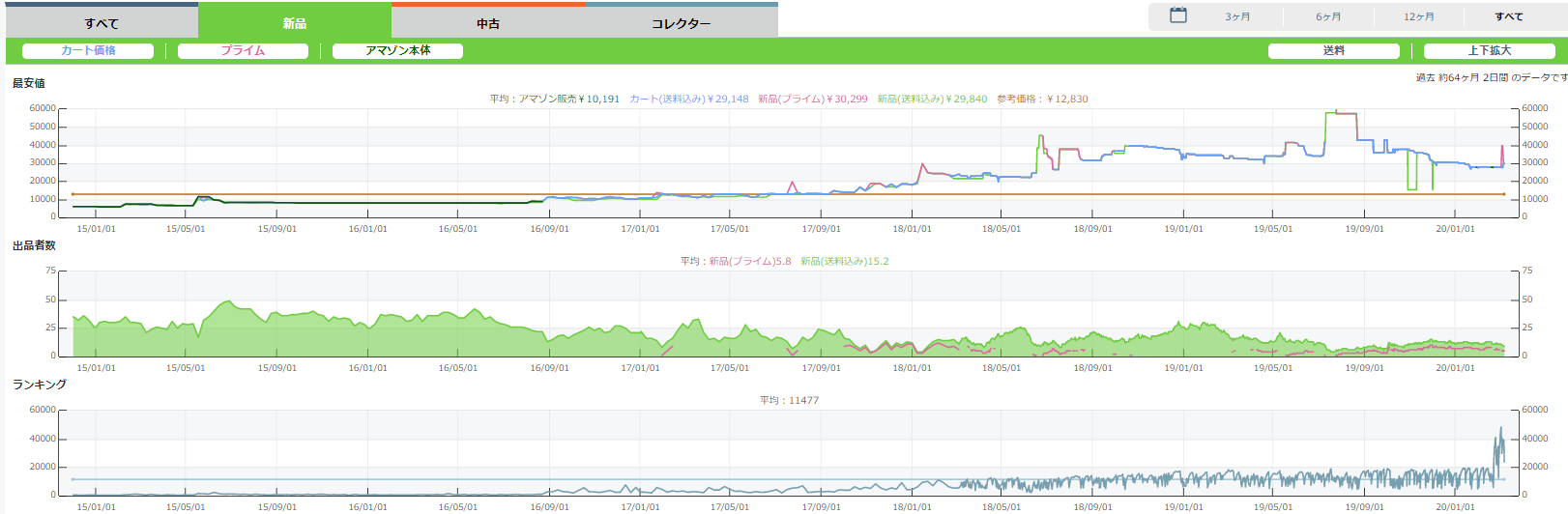Switch to the コレクター tab
The width and height of the screenshot is (1568, 514).
click(x=681, y=23)
